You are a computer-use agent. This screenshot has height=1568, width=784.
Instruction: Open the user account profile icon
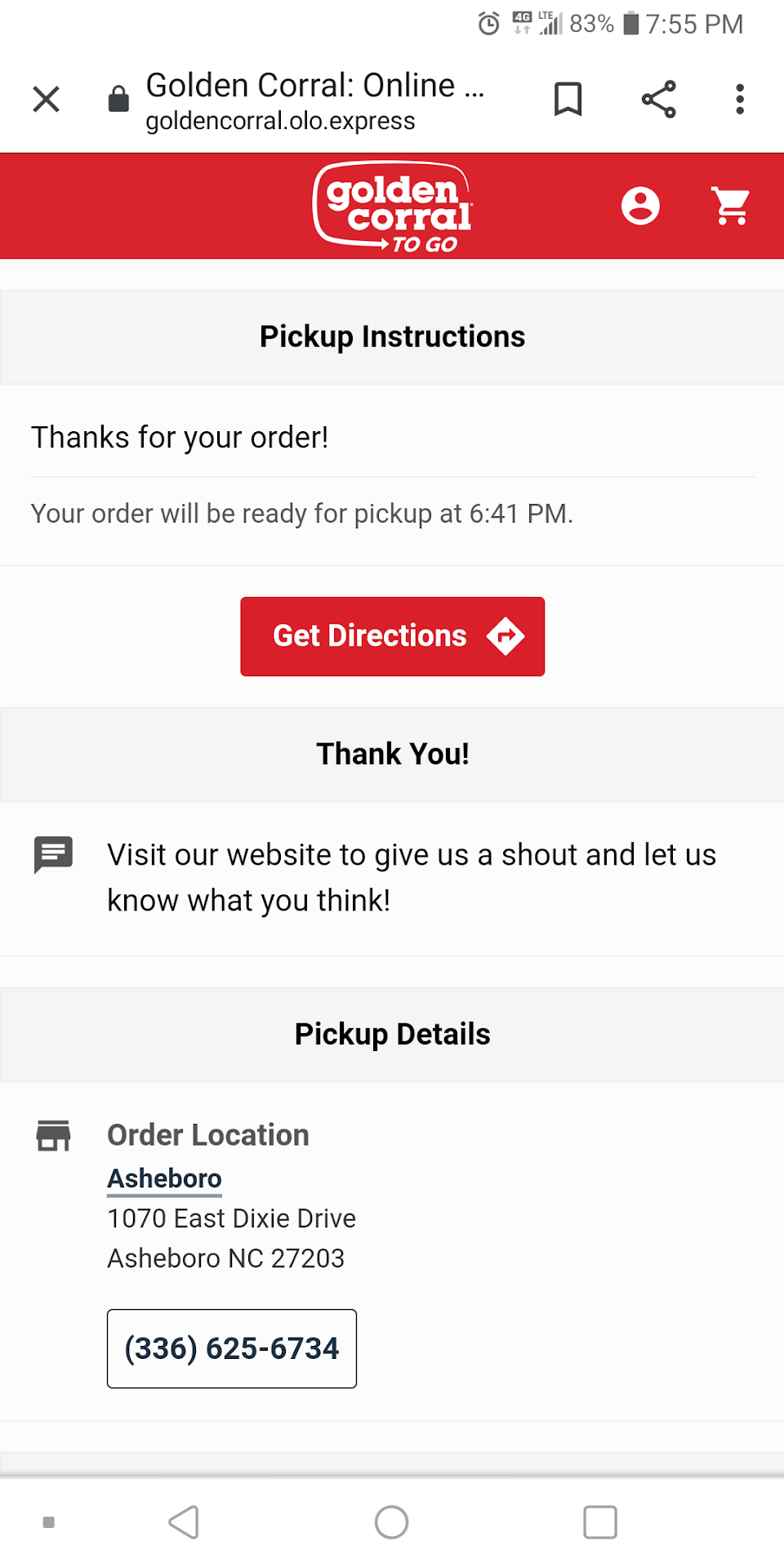pos(640,206)
